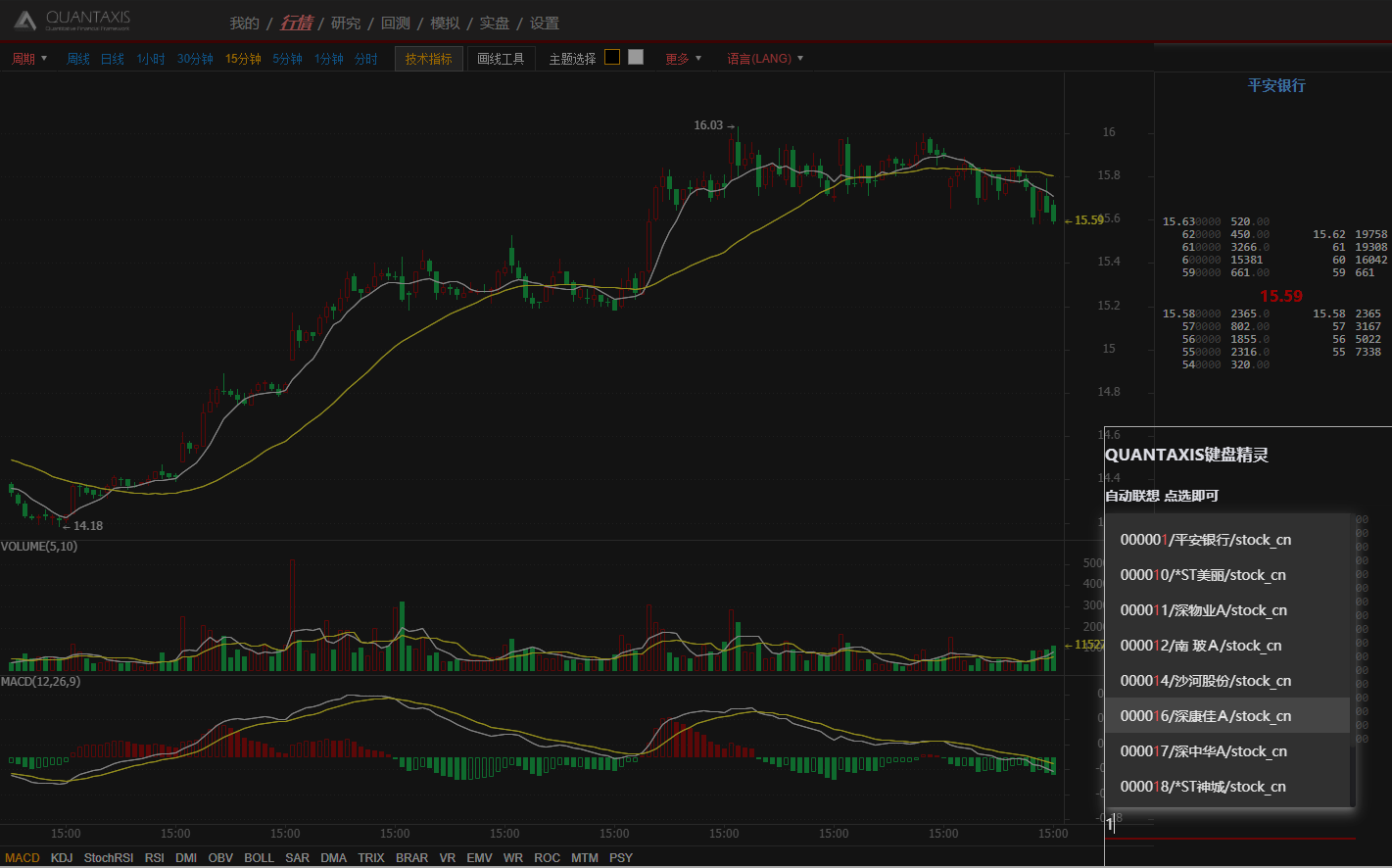Open the 语言(LANG) language dropdown
The width and height of the screenshot is (1392, 868).
click(x=765, y=59)
